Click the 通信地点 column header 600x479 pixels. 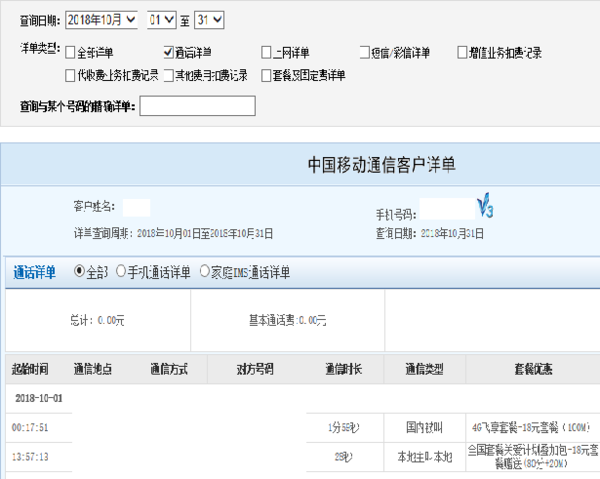tap(93, 369)
